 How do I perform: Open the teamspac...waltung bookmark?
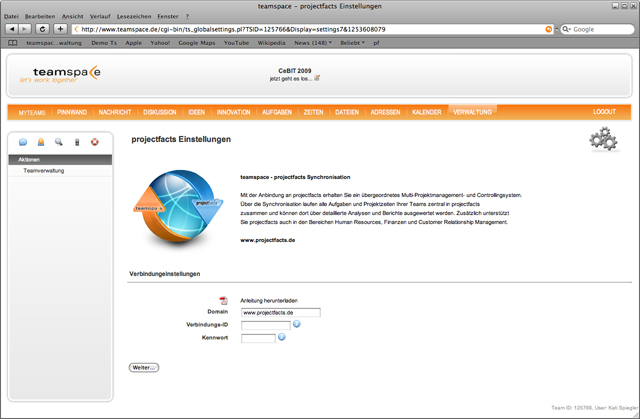click(54, 43)
